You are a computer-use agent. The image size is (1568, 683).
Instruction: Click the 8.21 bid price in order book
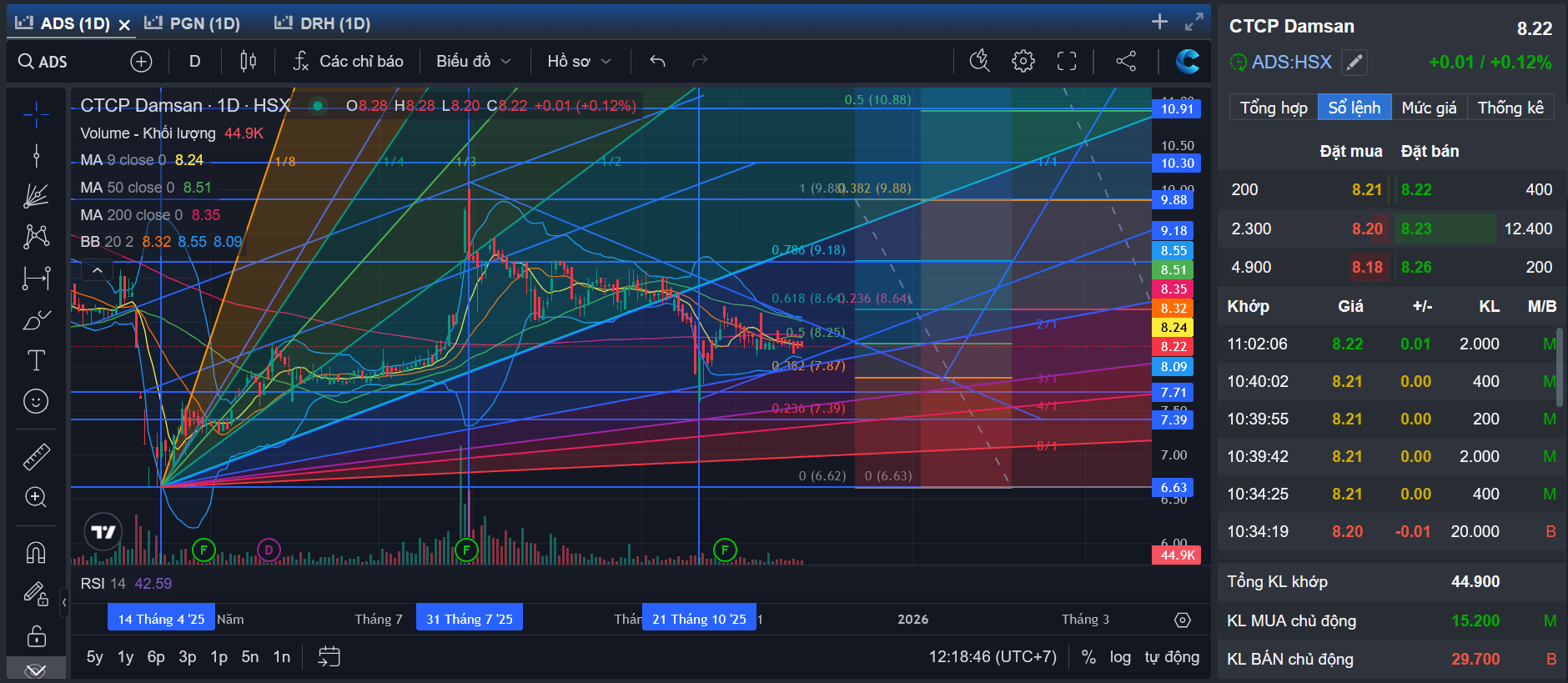pos(1367,189)
